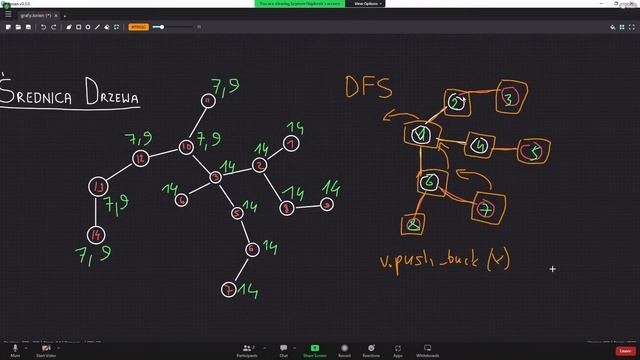Click the open file folder icon
The width and height of the screenshot is (640, 360).
(18, 27)
